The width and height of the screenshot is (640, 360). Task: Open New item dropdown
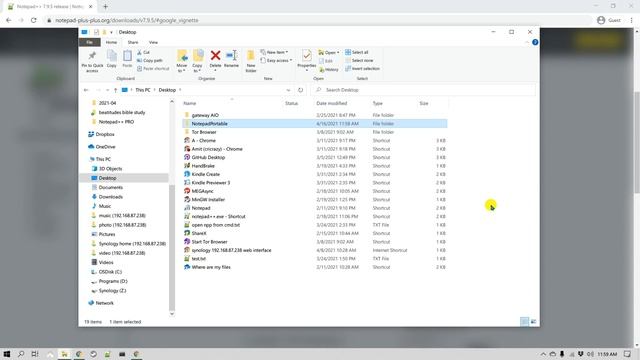click(x=274, y=52)
